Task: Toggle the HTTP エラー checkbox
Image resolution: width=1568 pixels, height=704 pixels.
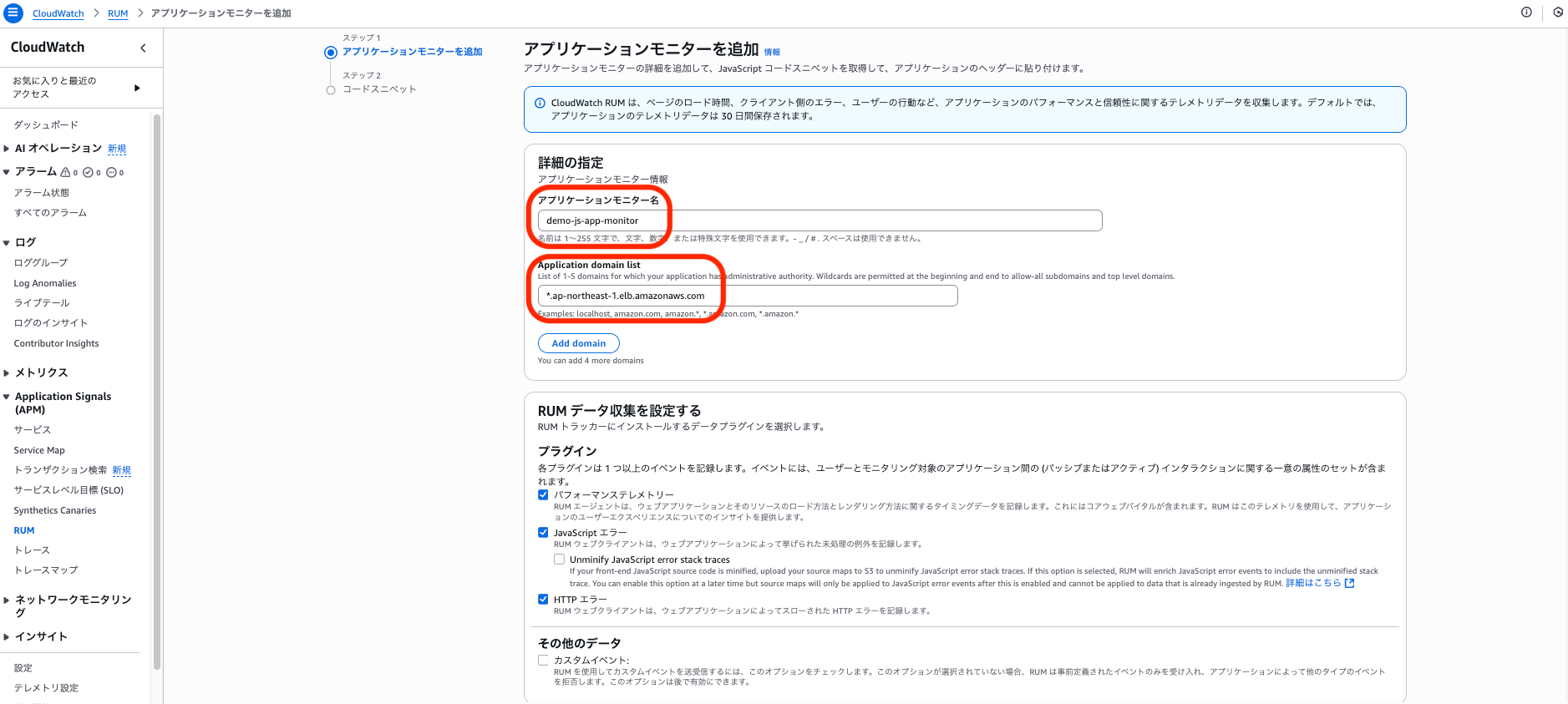Action: click(x=543, y=599)
